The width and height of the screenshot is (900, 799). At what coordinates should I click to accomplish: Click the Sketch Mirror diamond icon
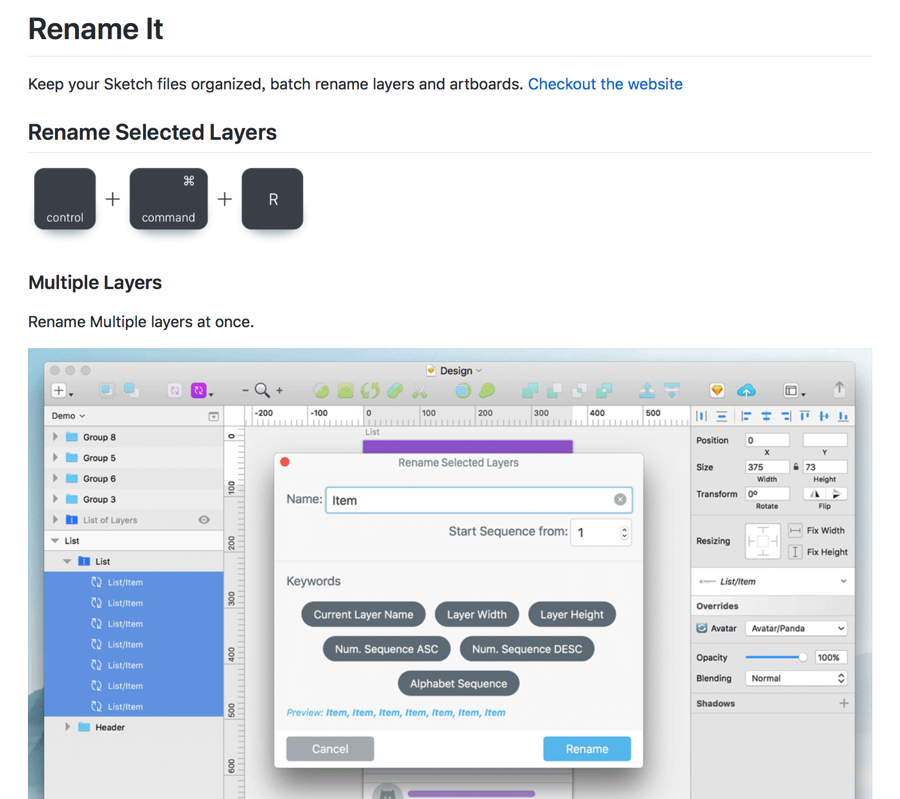(x=717, y=390)
